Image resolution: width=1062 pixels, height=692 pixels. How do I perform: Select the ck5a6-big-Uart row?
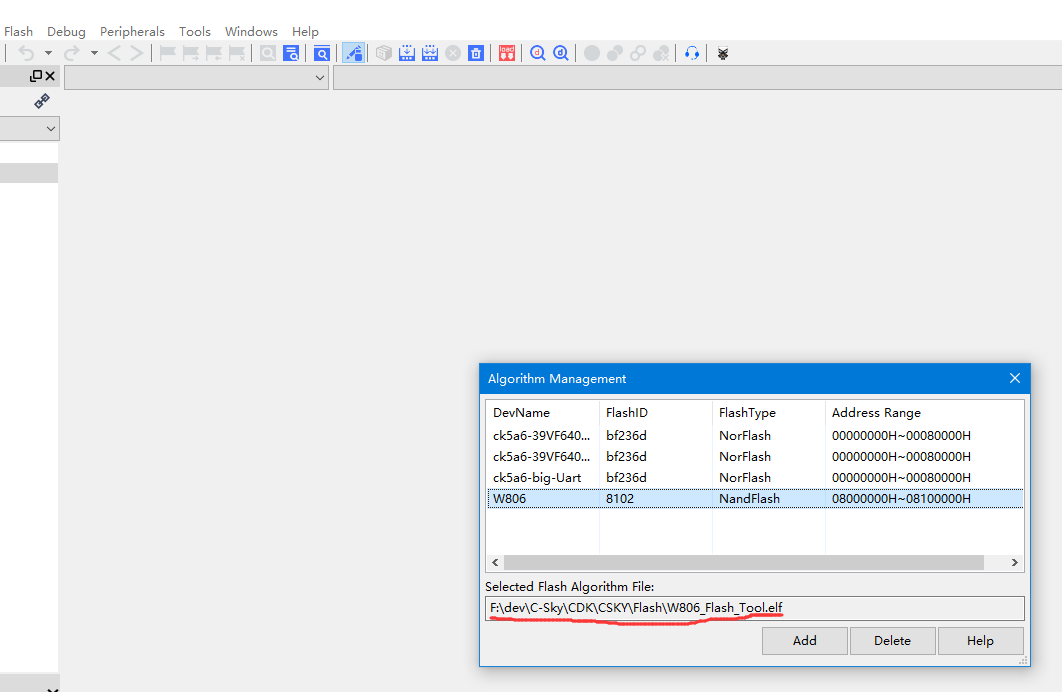(x=537, y=477)
